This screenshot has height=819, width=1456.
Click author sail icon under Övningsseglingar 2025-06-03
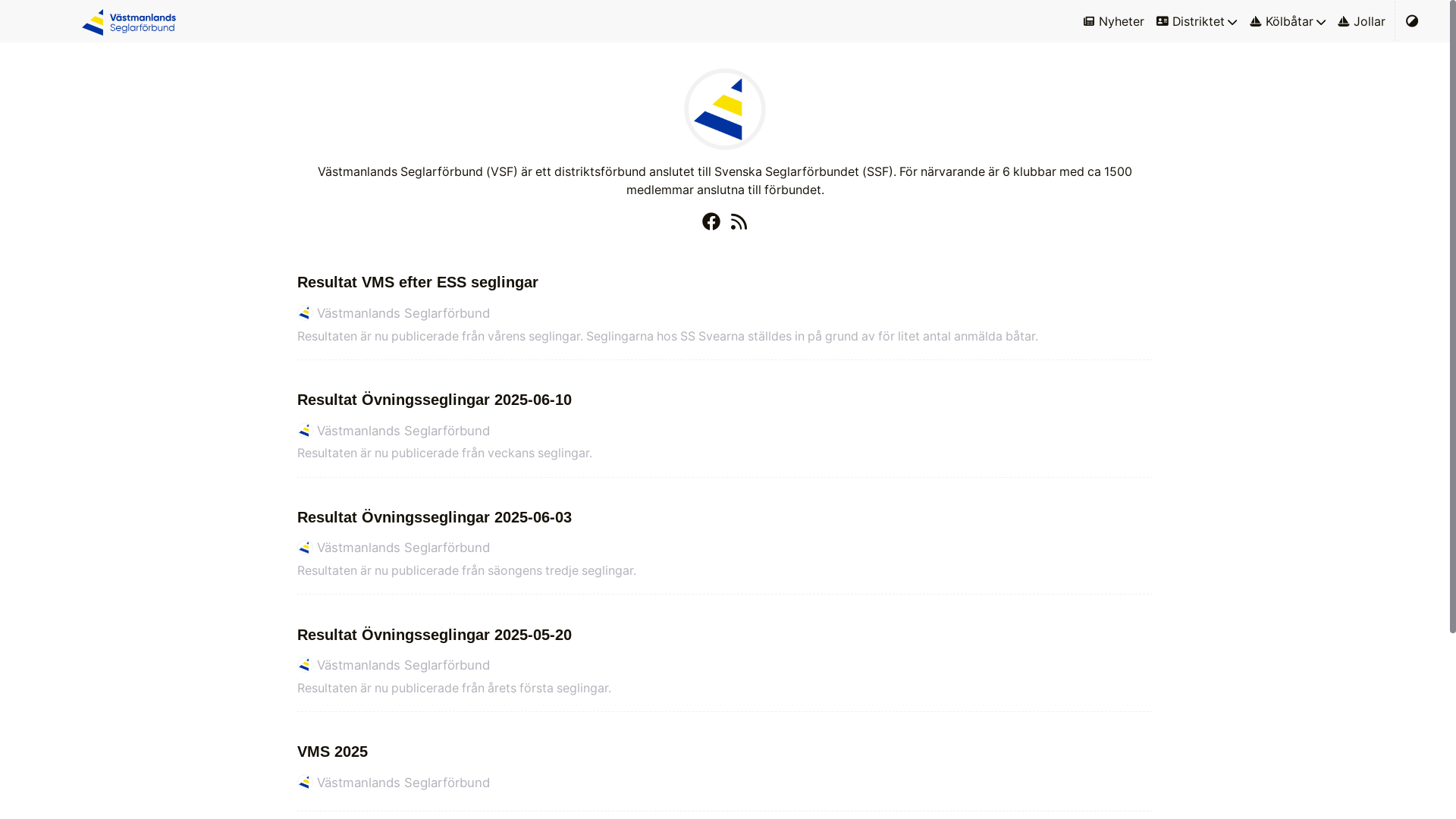[304, 548]
